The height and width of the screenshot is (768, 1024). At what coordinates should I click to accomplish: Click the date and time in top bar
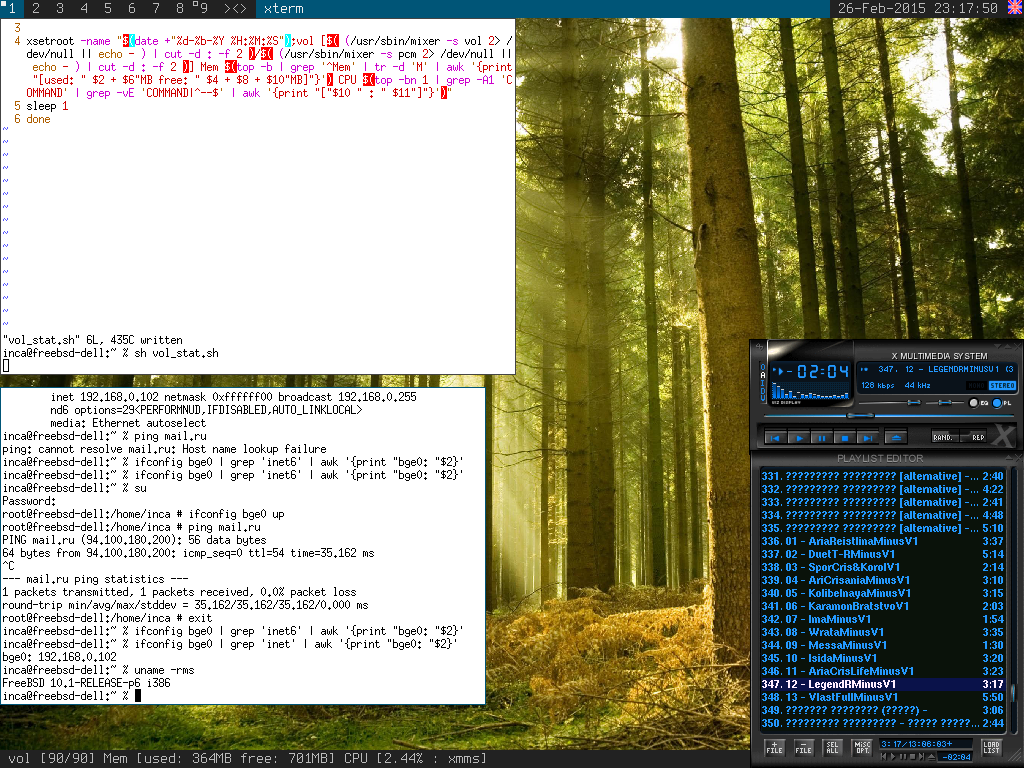tap(918, 8)
